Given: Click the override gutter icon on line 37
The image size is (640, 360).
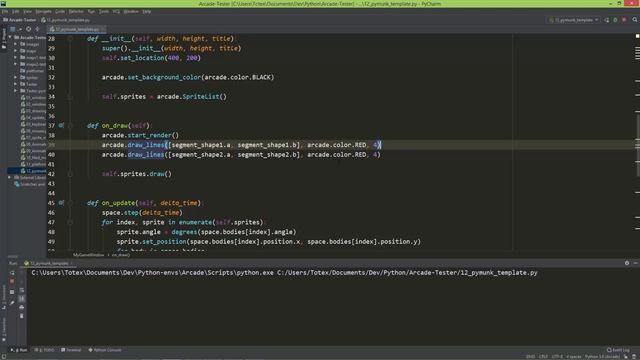Looking at the screenshot, I should tap(61, 126).
